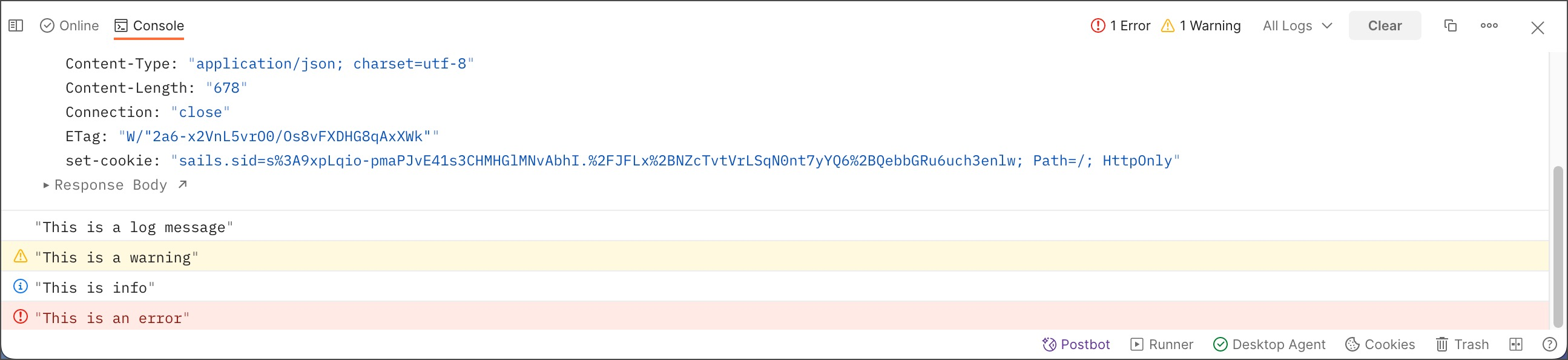Close the console panel
1568x360 pixels.
point(1537,28)
